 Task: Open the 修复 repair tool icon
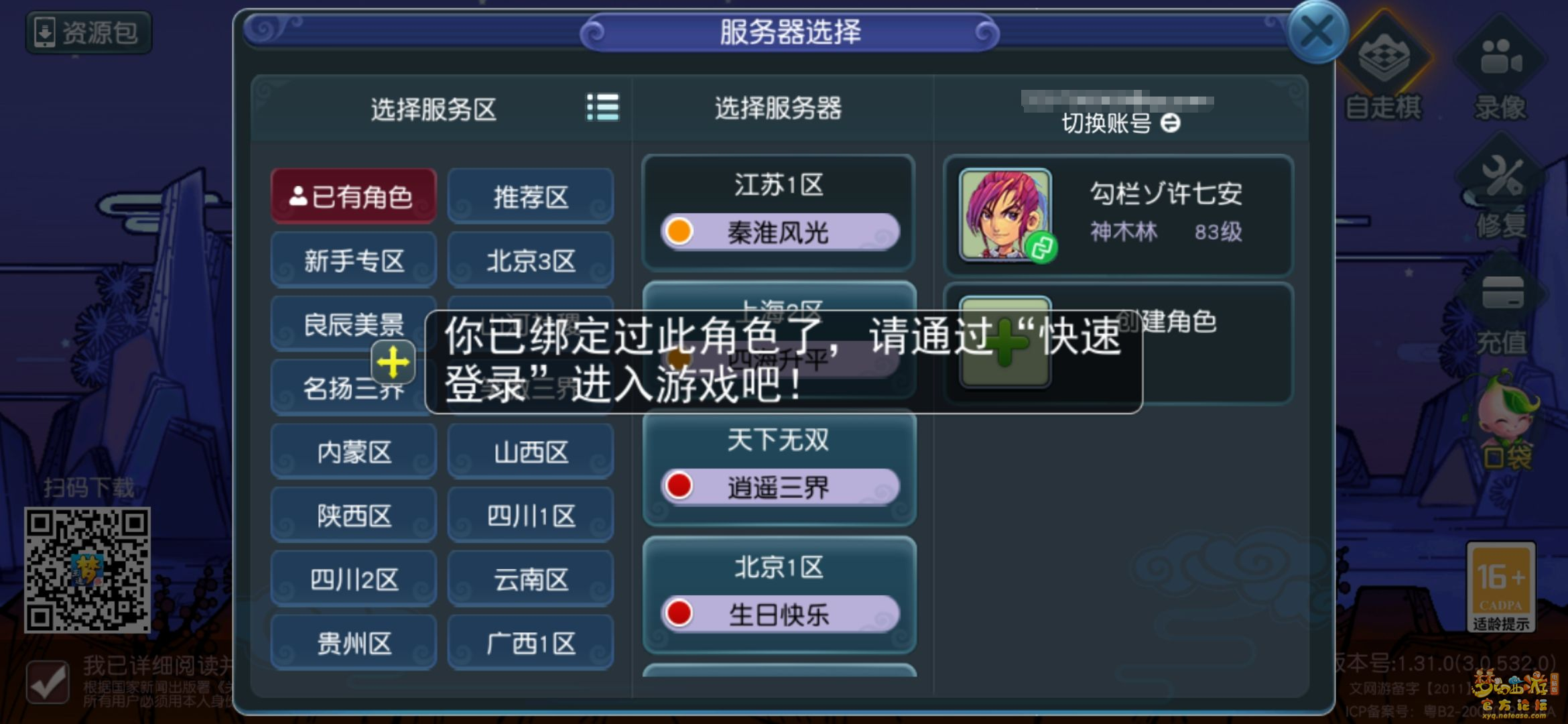(1501, 191)
